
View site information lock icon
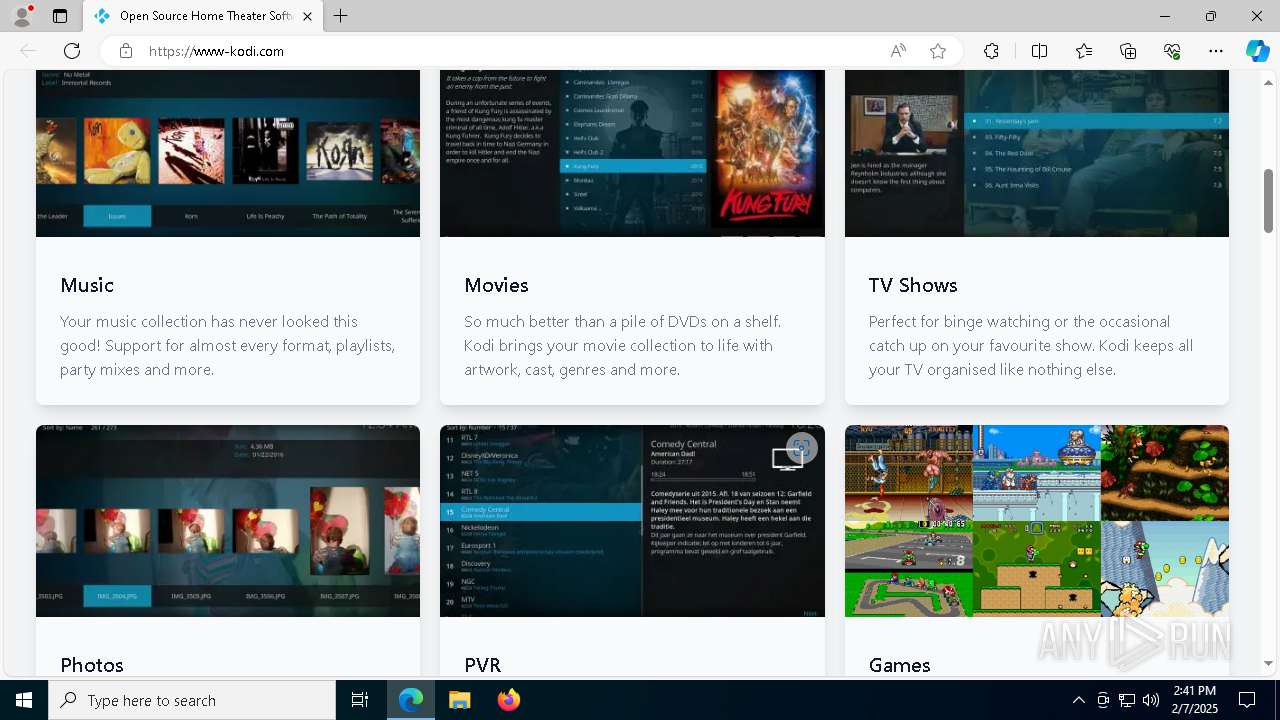click(126, 51)
